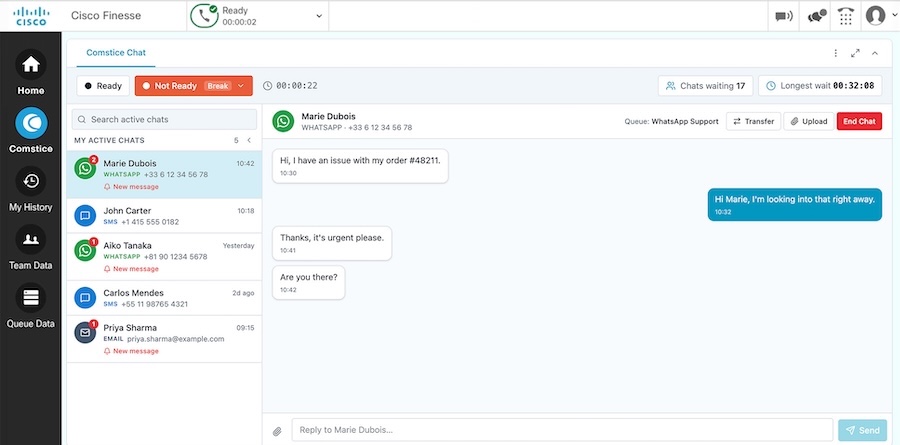The height and width of the screenshot is (445, 900).
Task: Focus the Search active chats field
Action: [164, 119]
